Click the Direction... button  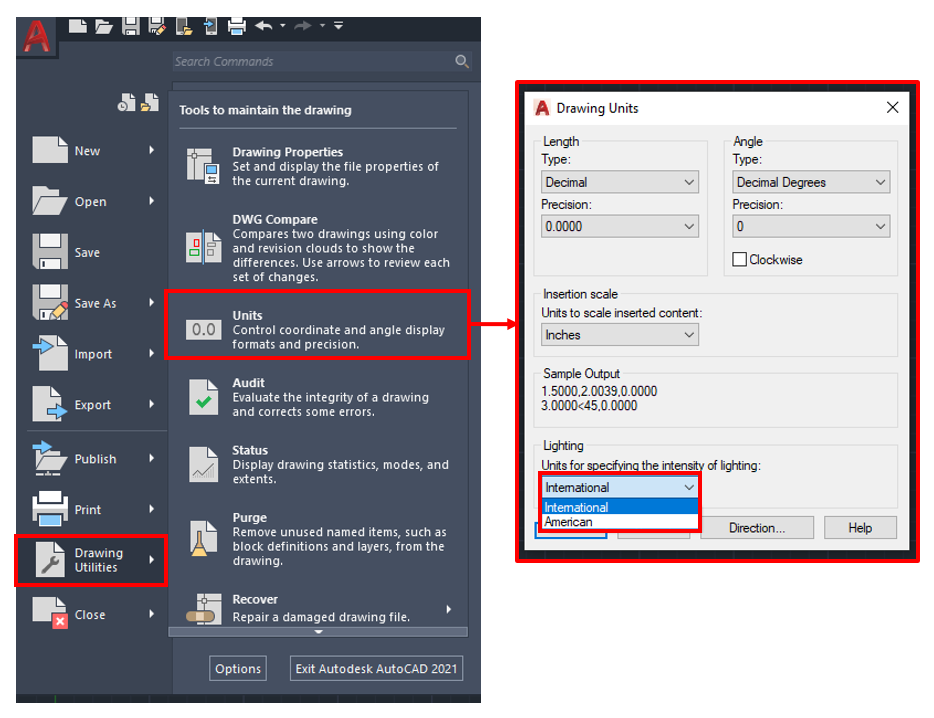756,528
